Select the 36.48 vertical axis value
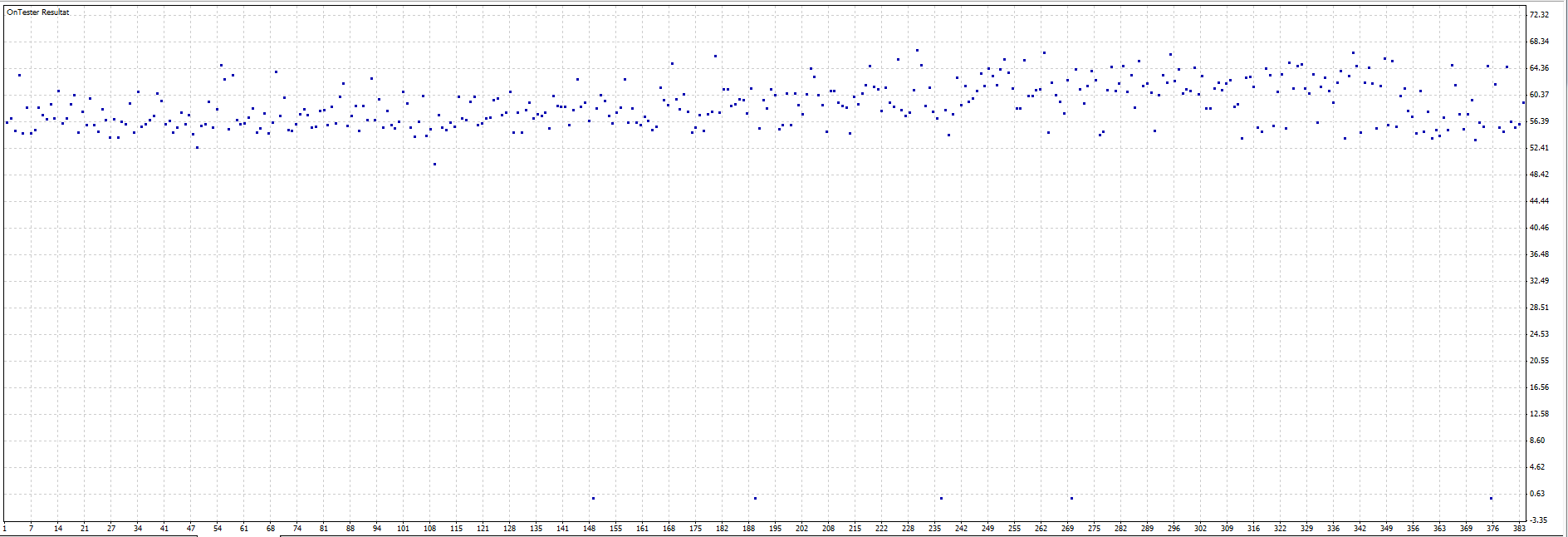1568x537 pixels. pyautogui.click(x=1539, y=254)
